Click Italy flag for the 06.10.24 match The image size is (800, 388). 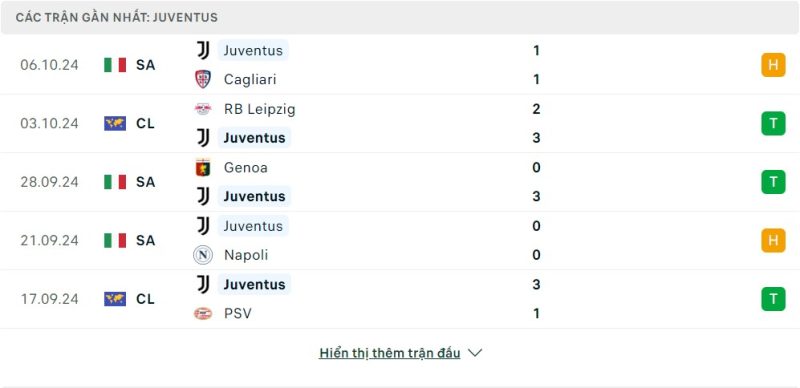point(115,65)
